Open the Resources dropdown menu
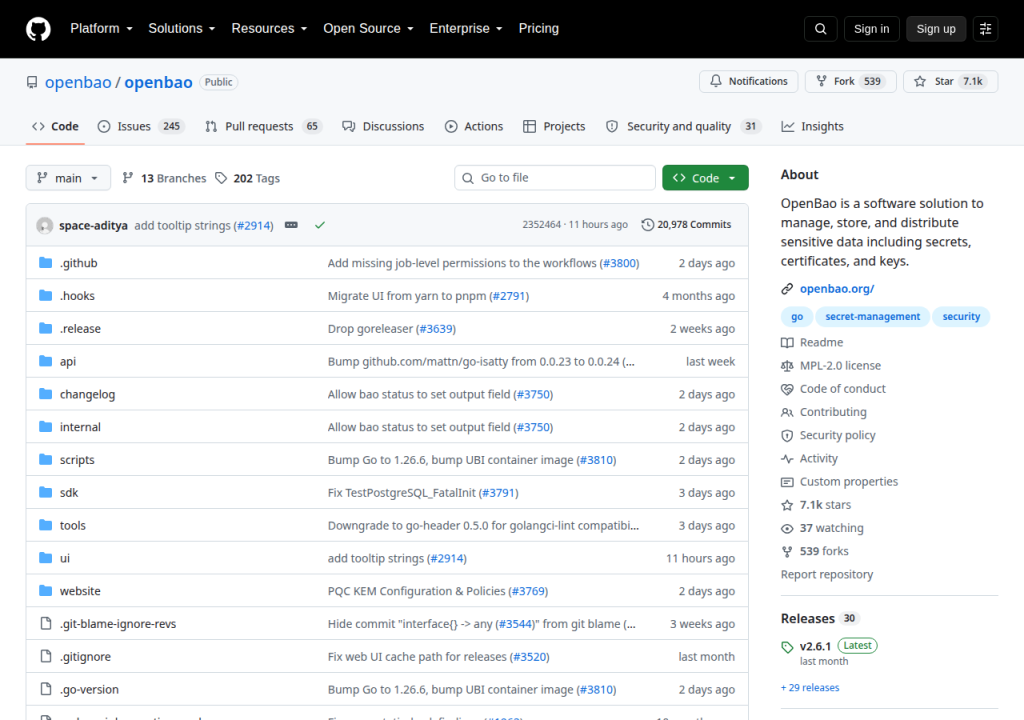Viewport: 1024px width, 720px height. [269, 29]
